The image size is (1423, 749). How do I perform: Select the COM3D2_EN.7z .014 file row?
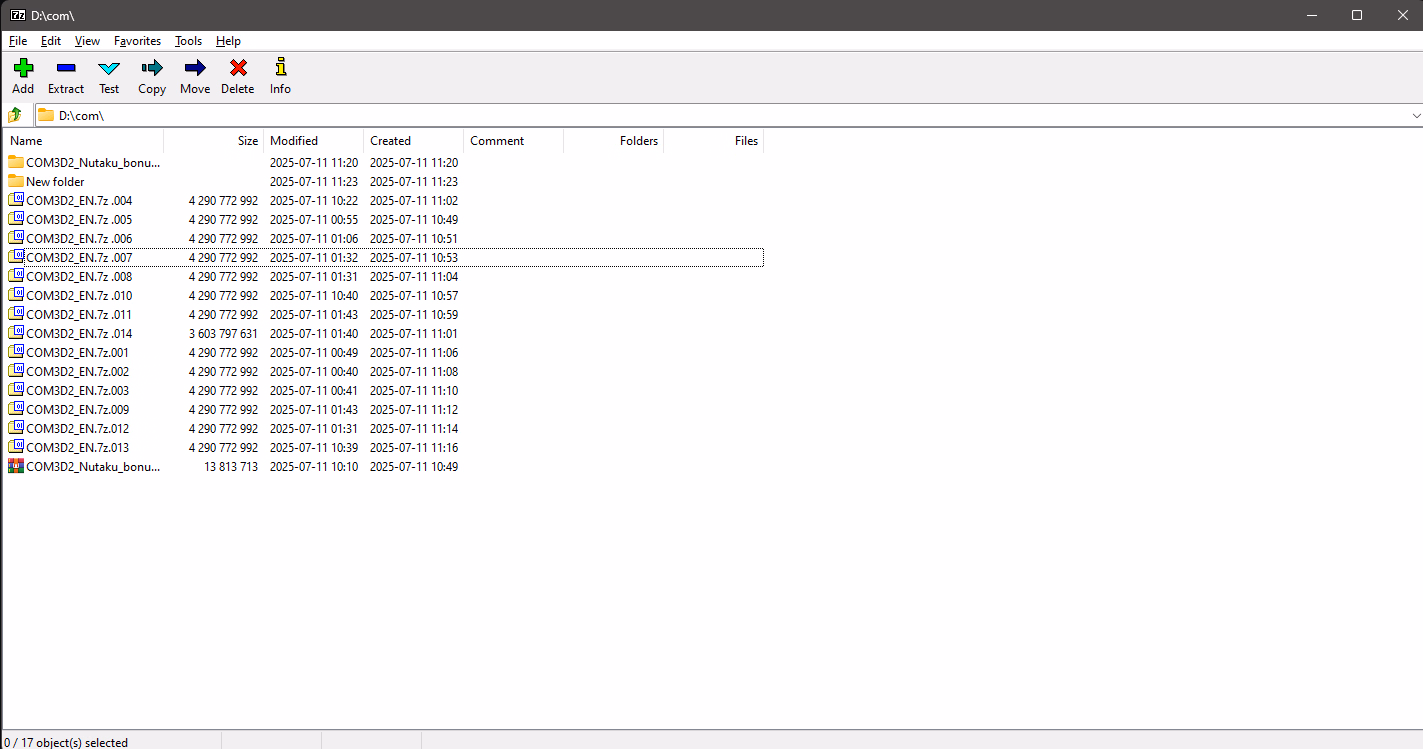coord(79,334)
